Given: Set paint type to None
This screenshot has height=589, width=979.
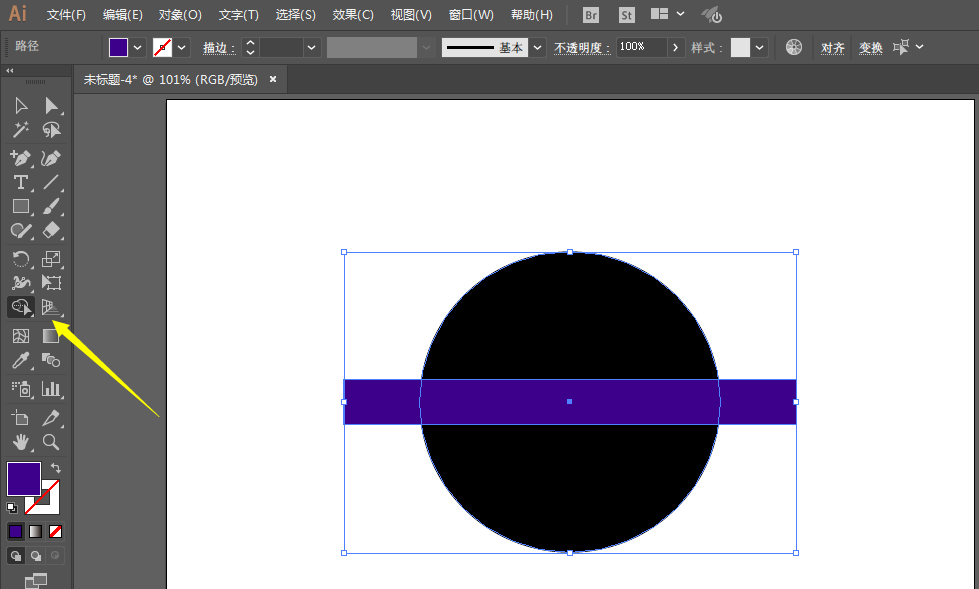Looking at the screenshot, I should click(x=56, y=532).
